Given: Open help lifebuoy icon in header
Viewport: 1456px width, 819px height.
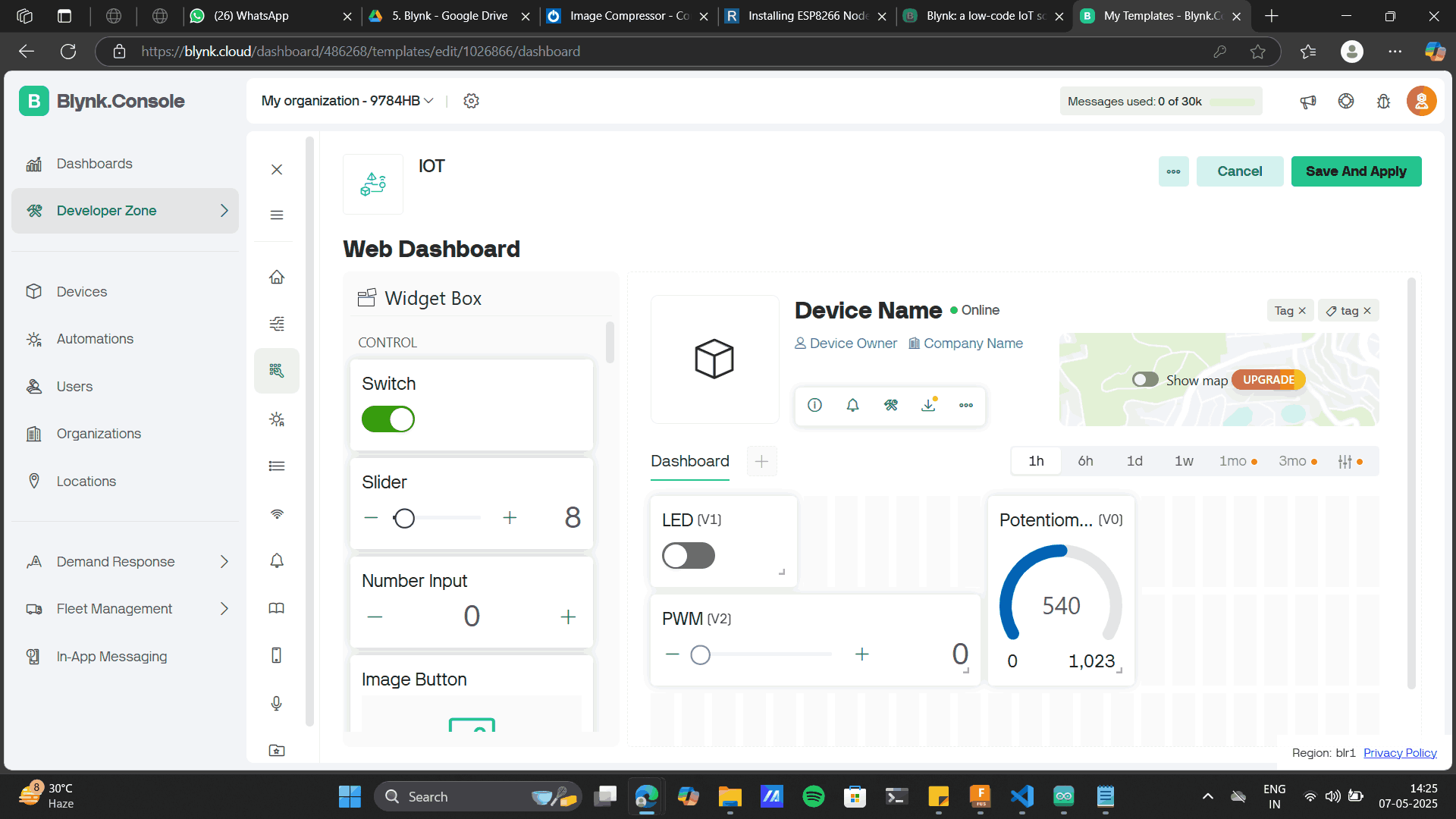Looking at the screenshot, I should 1346,101.
